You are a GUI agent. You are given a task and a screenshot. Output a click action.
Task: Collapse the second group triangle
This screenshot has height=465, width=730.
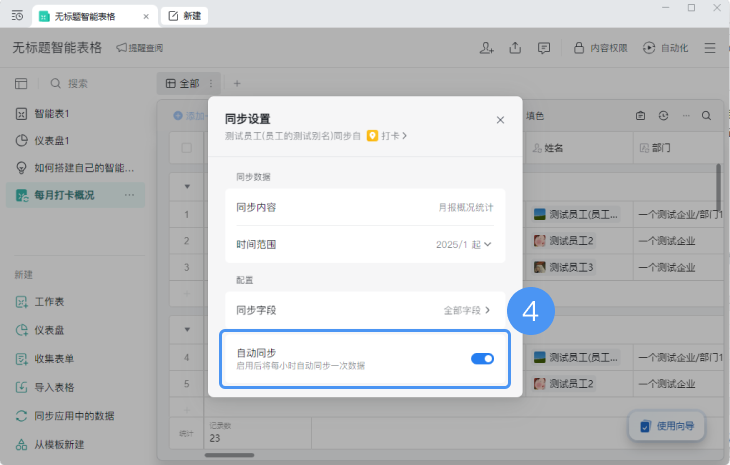click(187, 330)
